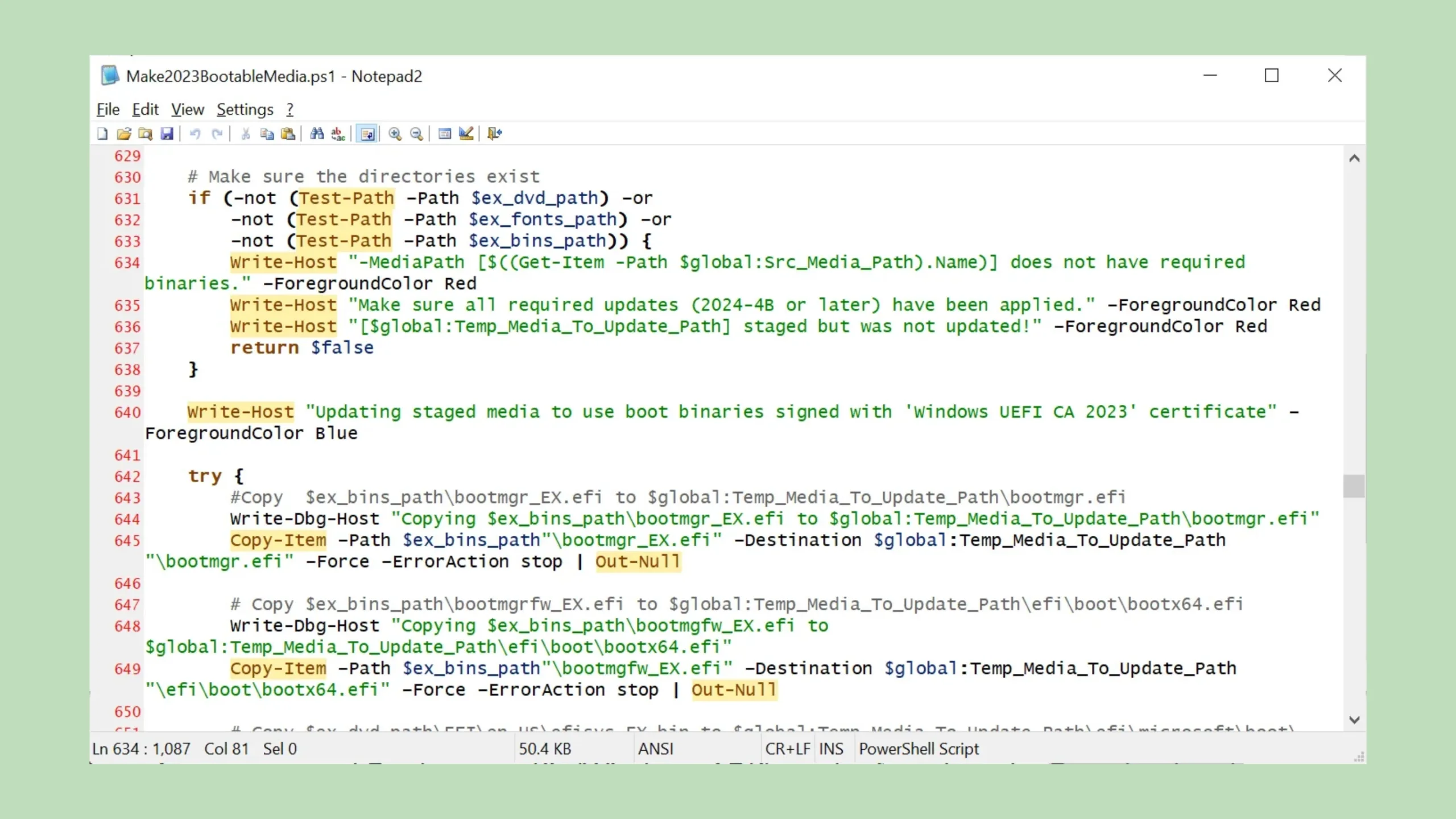Maximize the Notepad2 window
Image resolution: width=1456 pixels, height=819 pixels.
coord(1272,76)
